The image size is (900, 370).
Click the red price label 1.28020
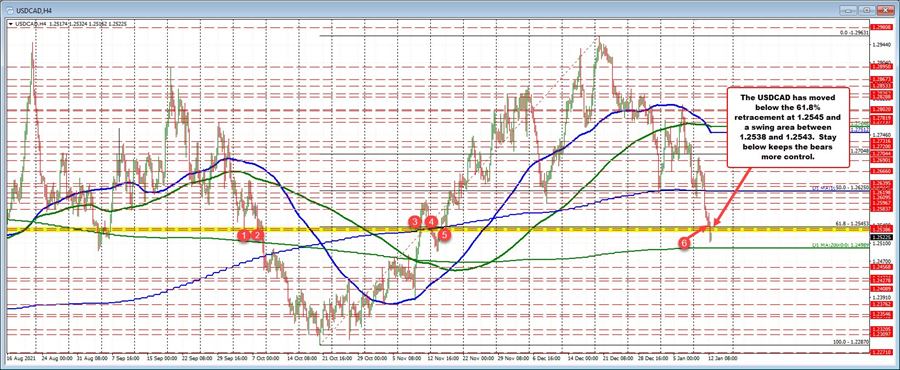coord(883,109)
